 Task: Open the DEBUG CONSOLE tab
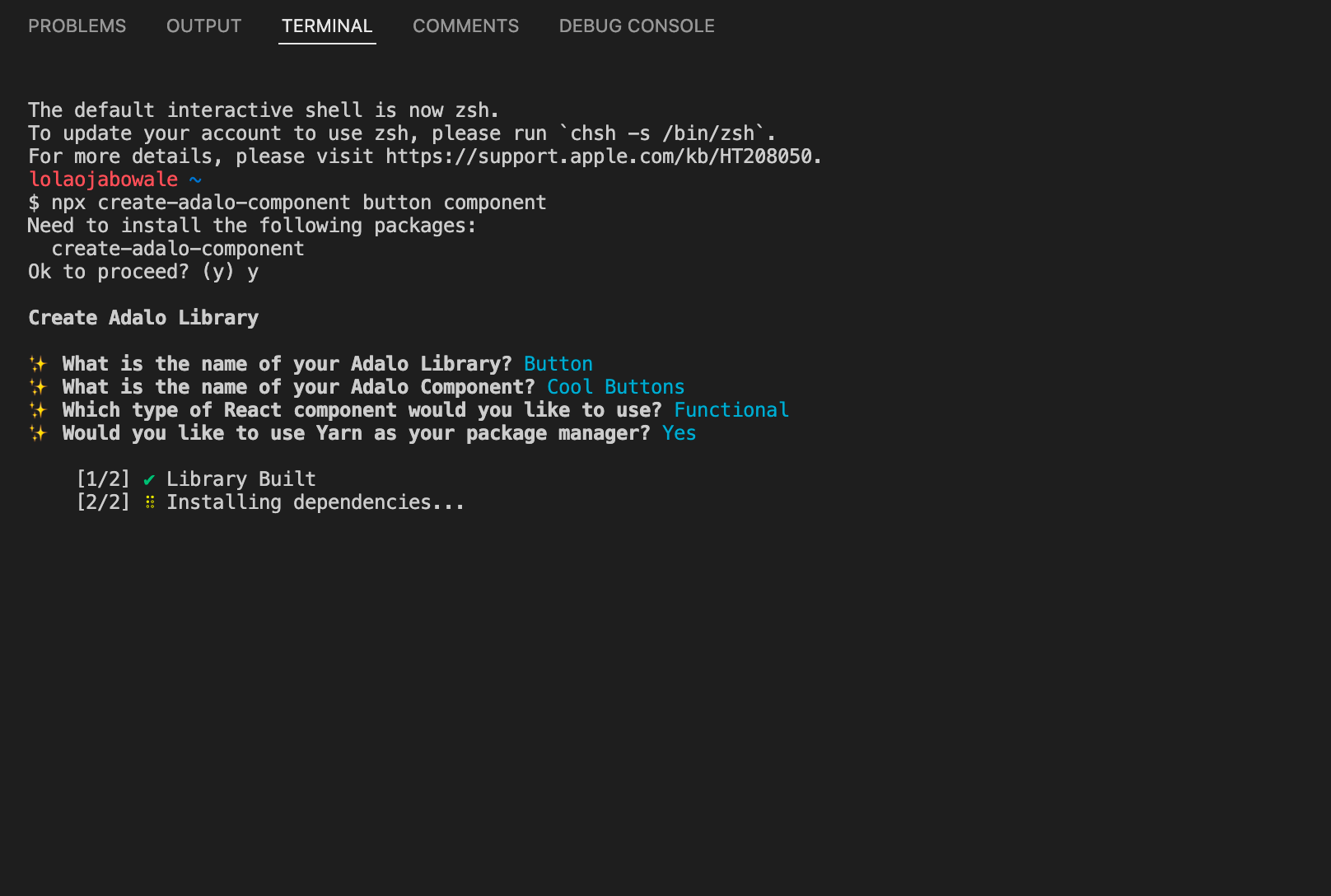(637, 26)
